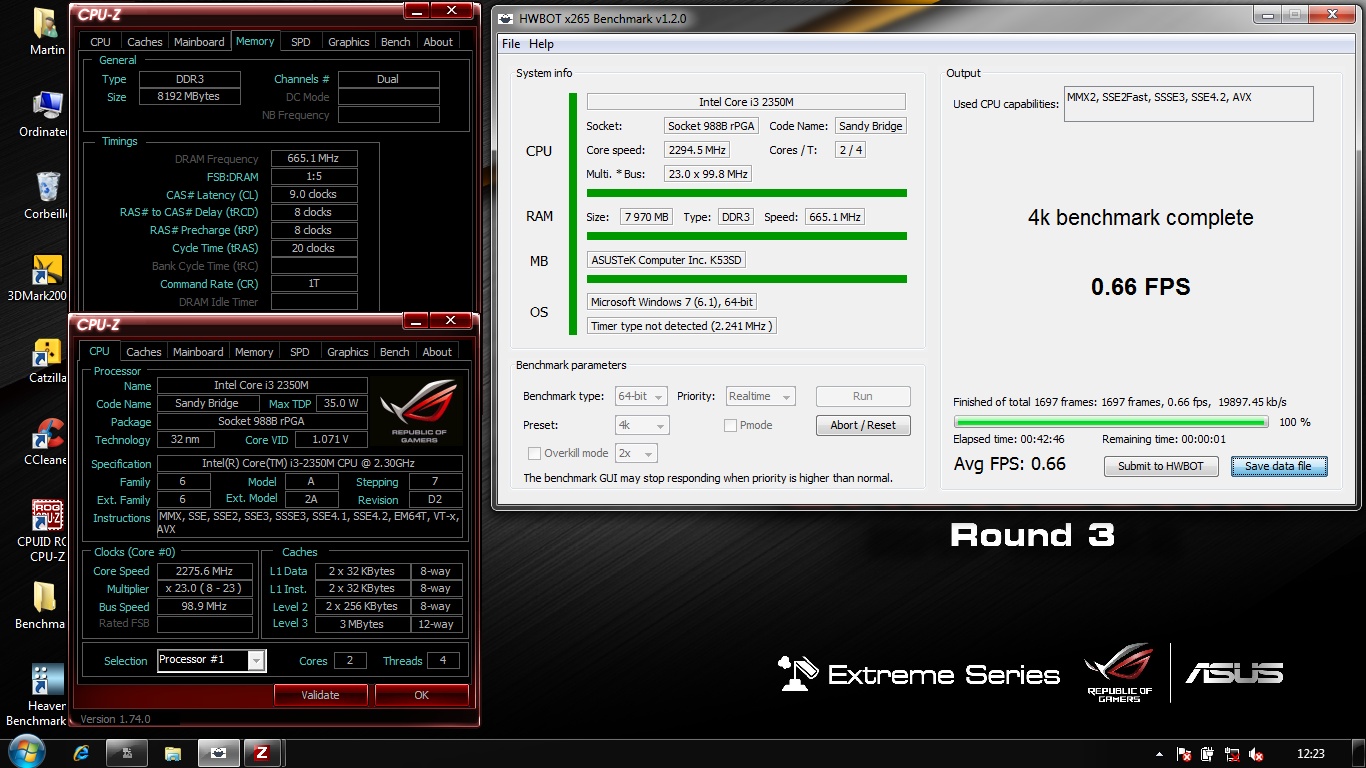Viewport: 1366px width, 768px height.
Task: Switch to Mainboard tab in lower CPU-Z
Action: tap(198, 352)
